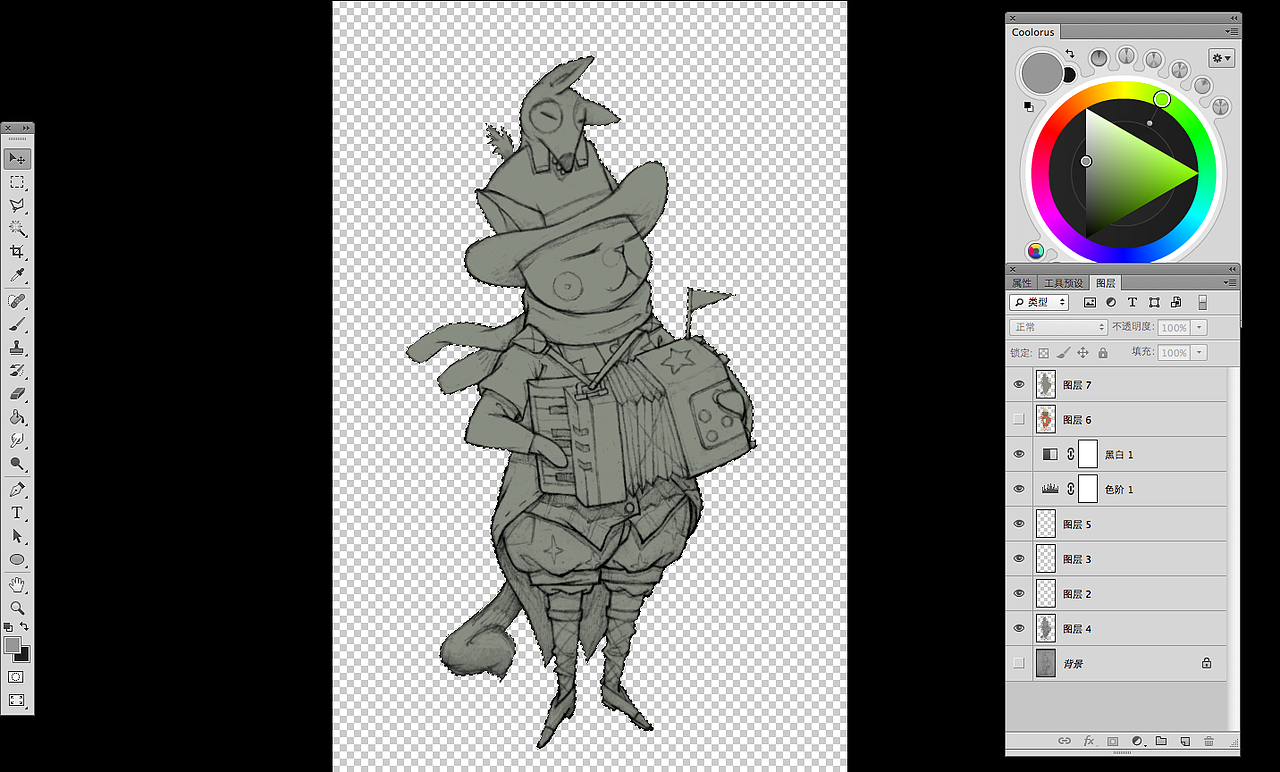Open Coolorus color mode selector icon
This screenshot has height=772, width=1280.
coord(1035,250)
